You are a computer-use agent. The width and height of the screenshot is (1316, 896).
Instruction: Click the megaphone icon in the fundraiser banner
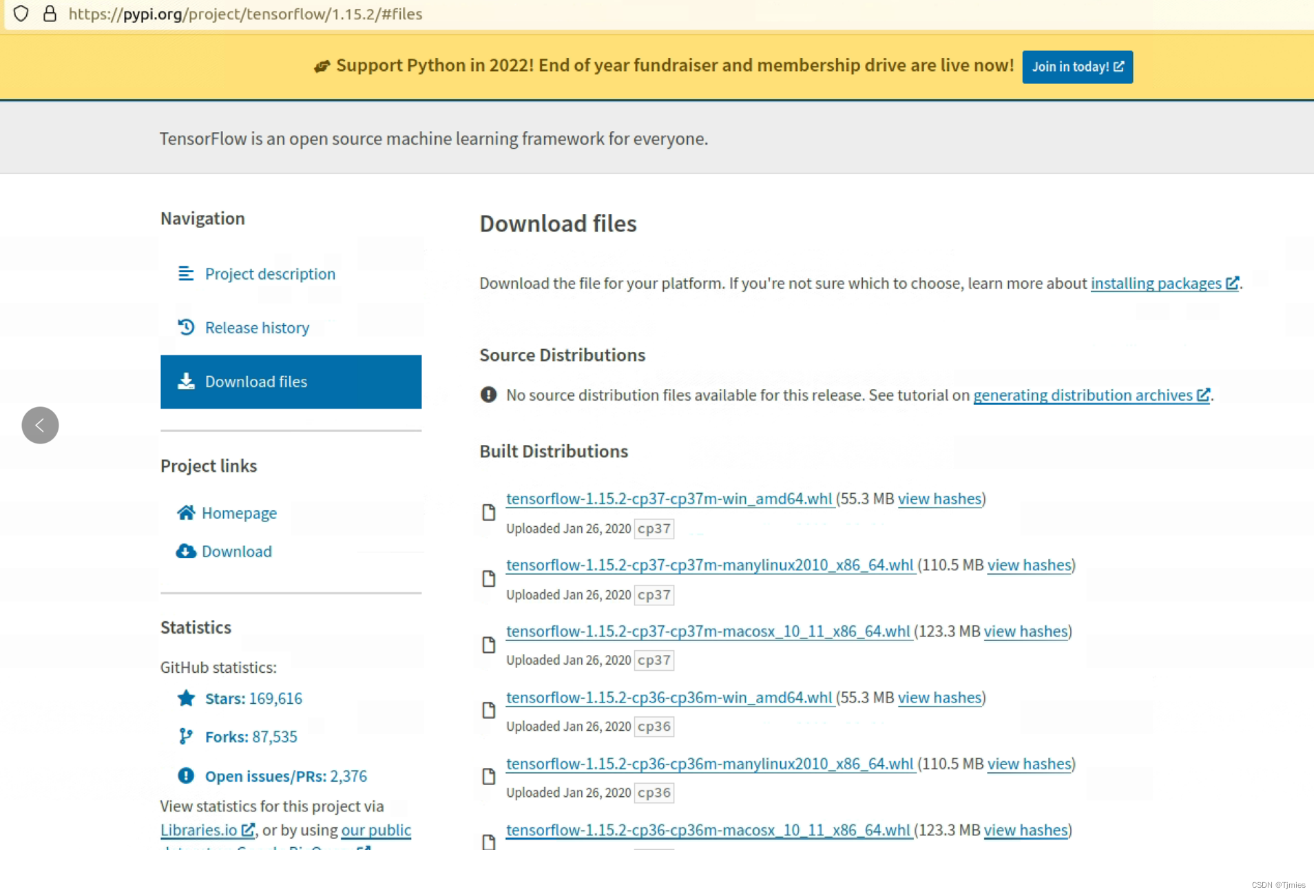(x=322, y=66)
